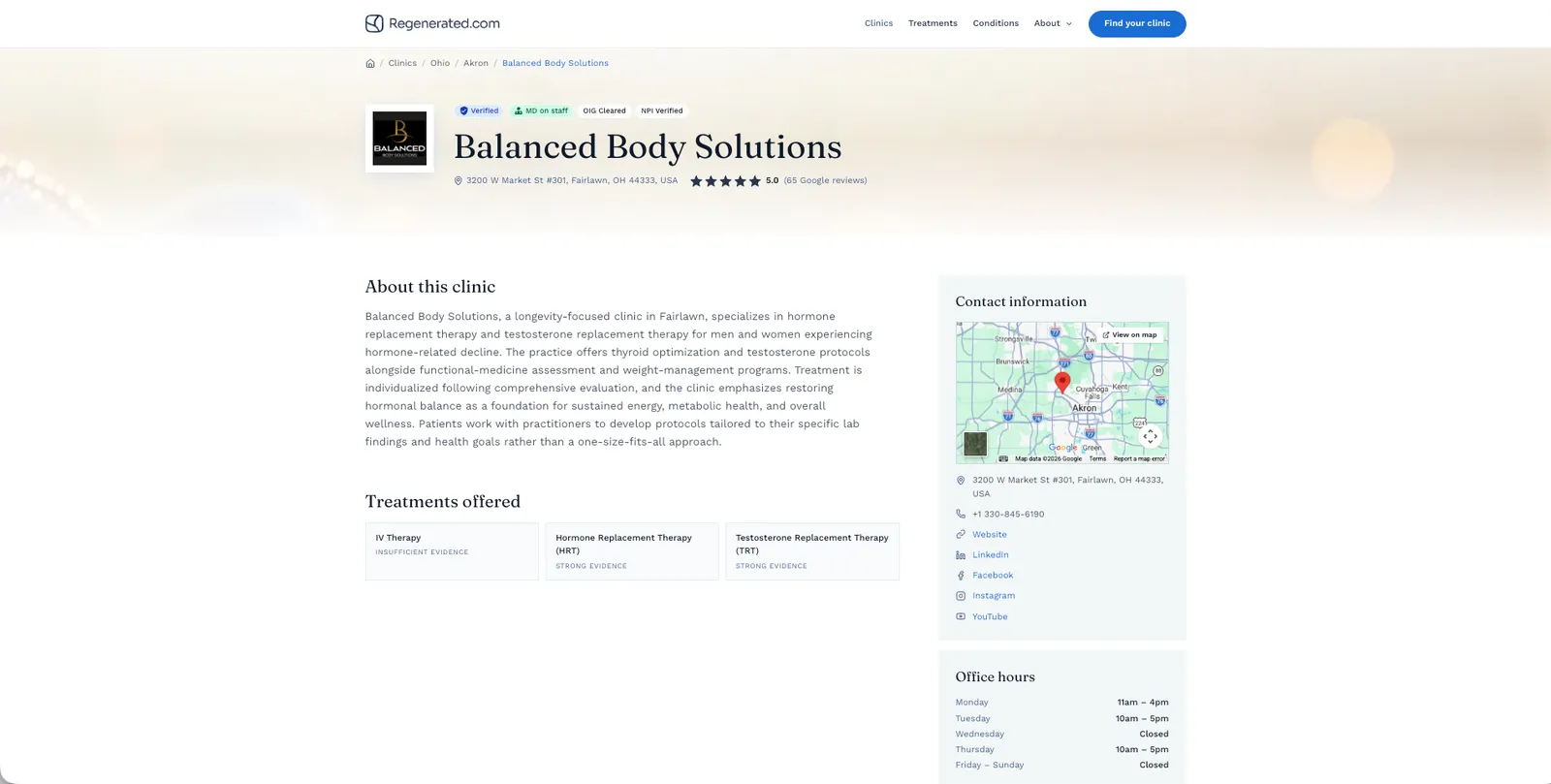This screenshot has width=1551, height=784.
Task: Click the YouTube icon
Action: click(961, 616)
